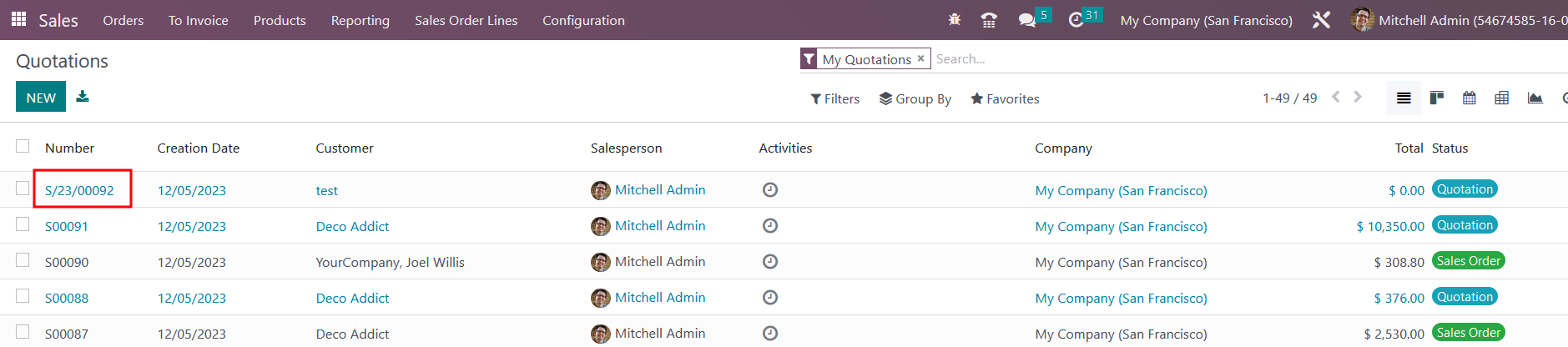Expand the Group By dropdown

coord(915,98)
